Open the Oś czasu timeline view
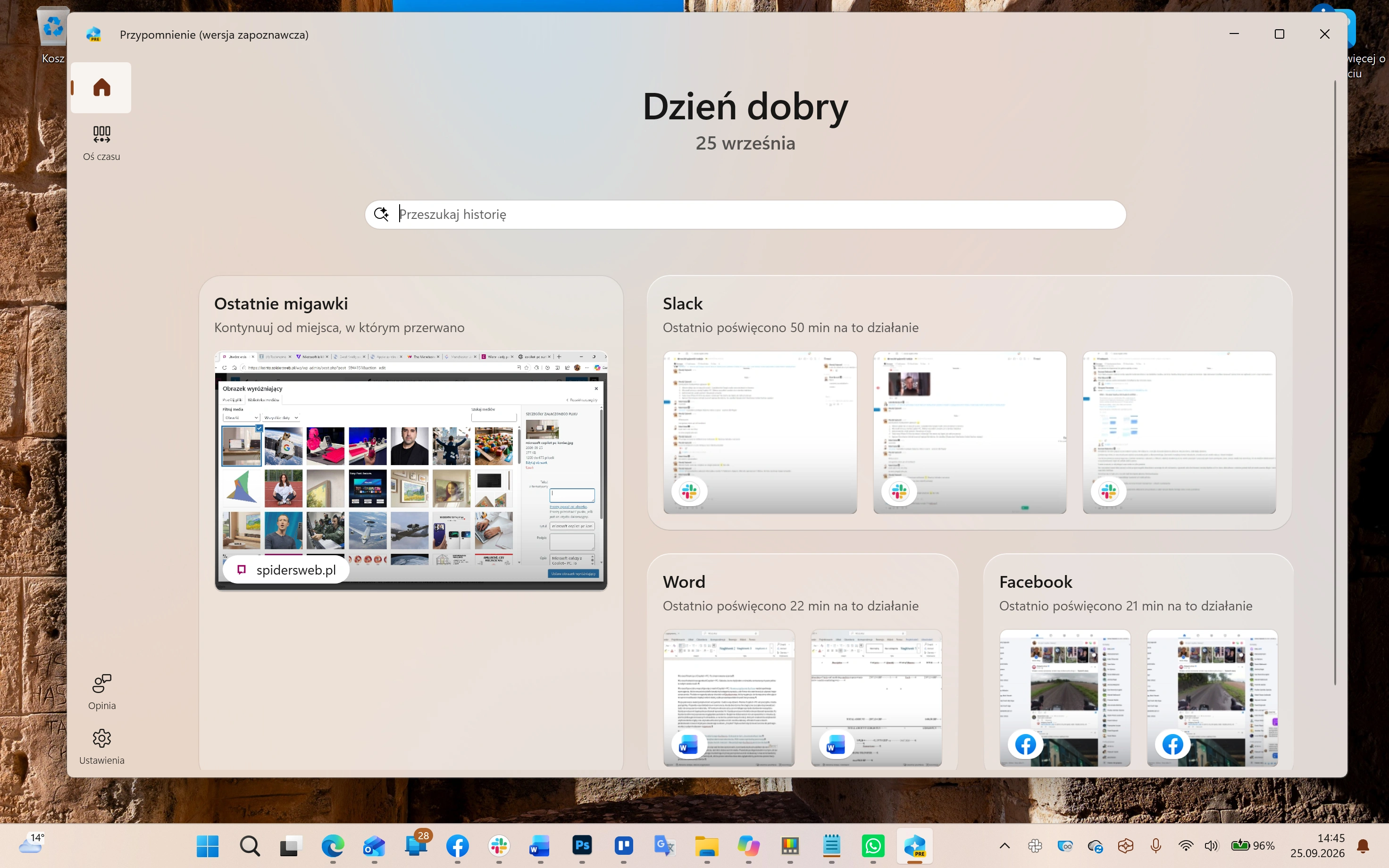 [x=101, y=143]
